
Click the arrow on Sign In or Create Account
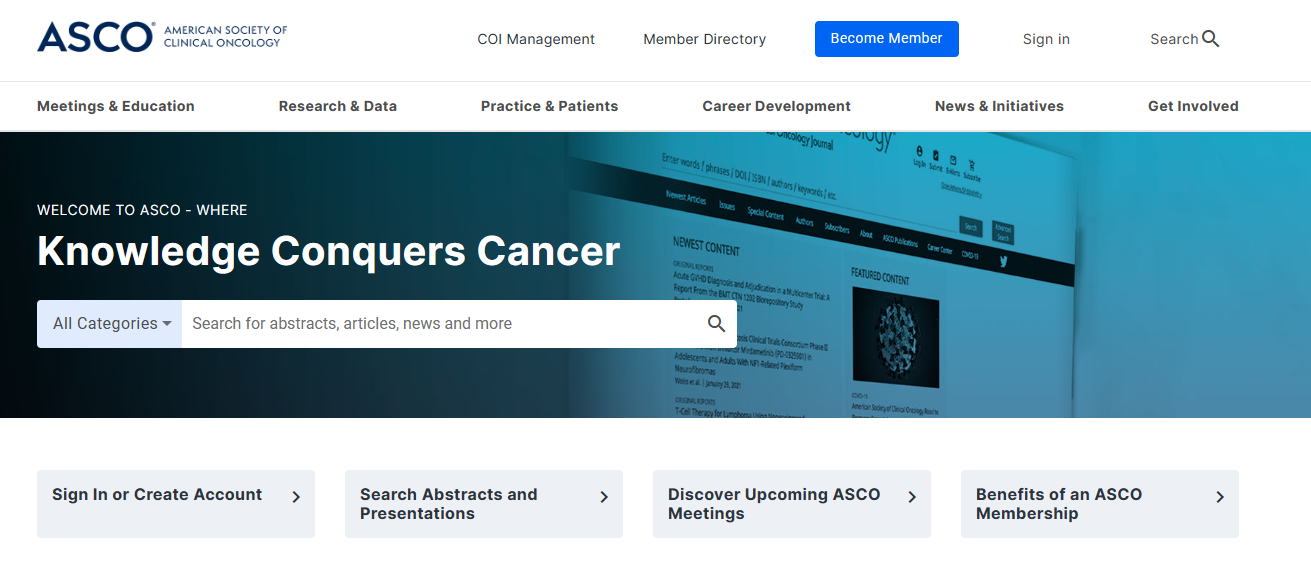[296, 496]
